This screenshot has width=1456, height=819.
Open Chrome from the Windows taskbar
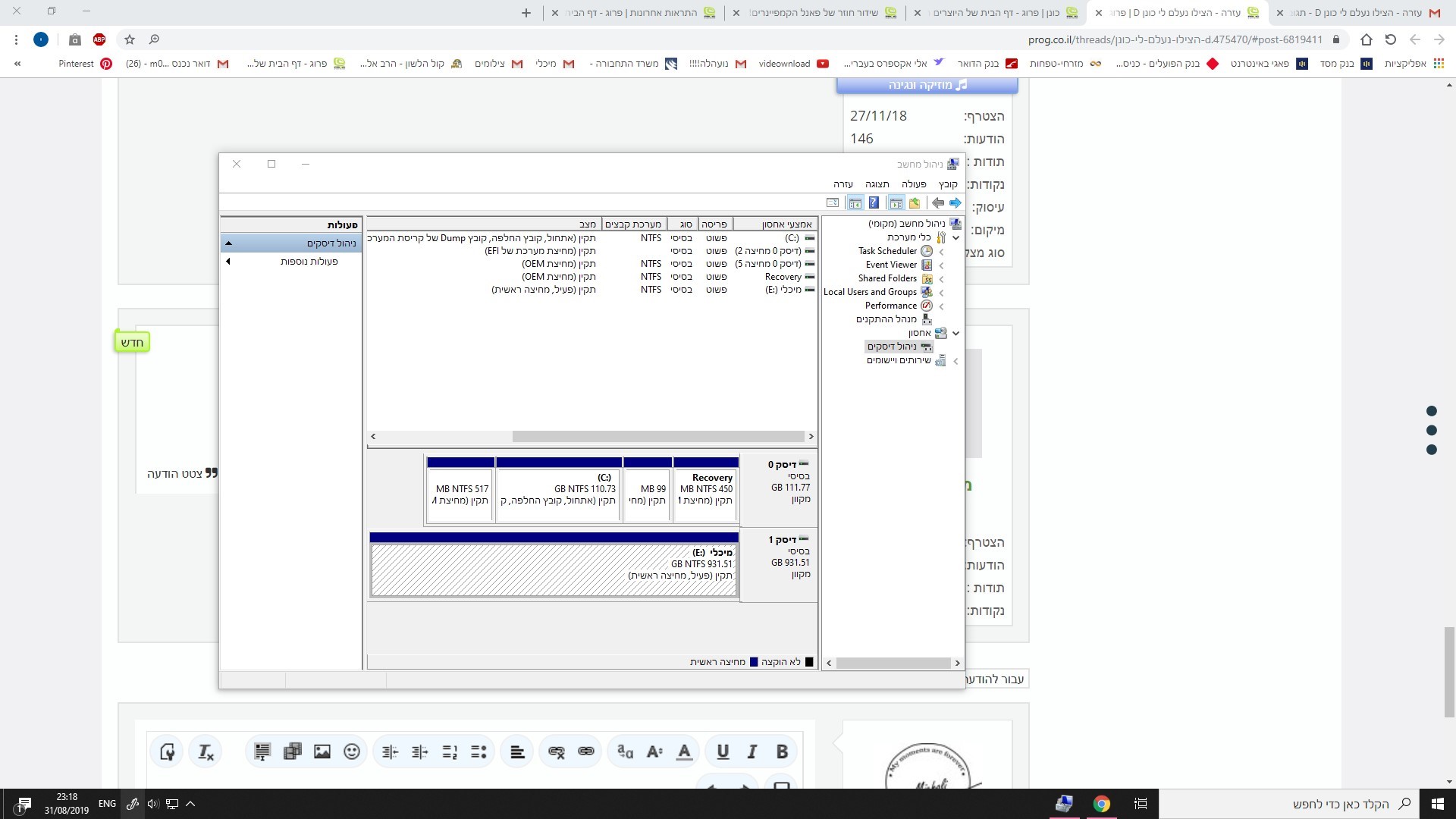pyautogui.click(x=1101, y=804)
